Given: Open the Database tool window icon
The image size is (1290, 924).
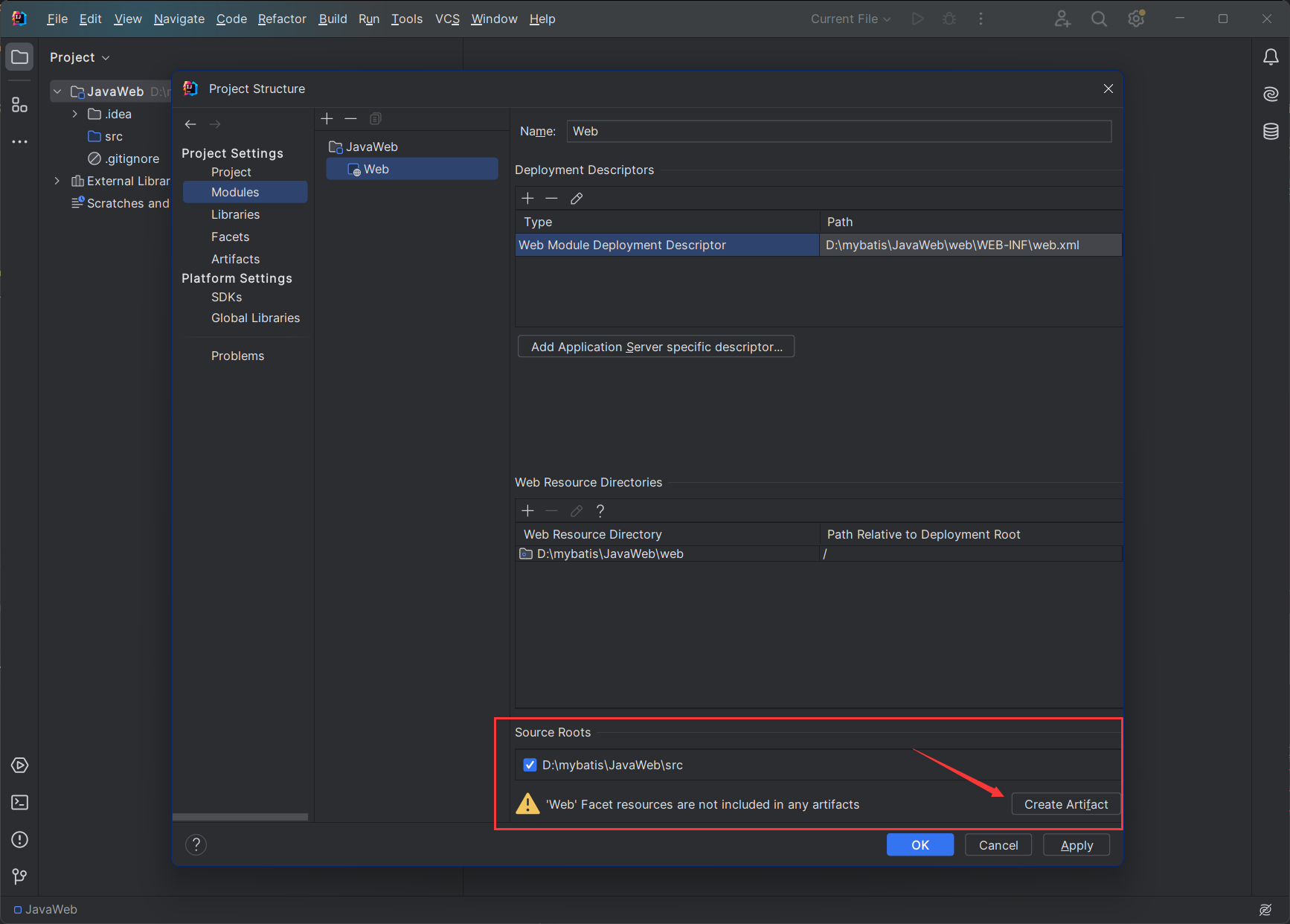Looking at the screenshot, I should pyautogui.click(x=1271, y=132).
